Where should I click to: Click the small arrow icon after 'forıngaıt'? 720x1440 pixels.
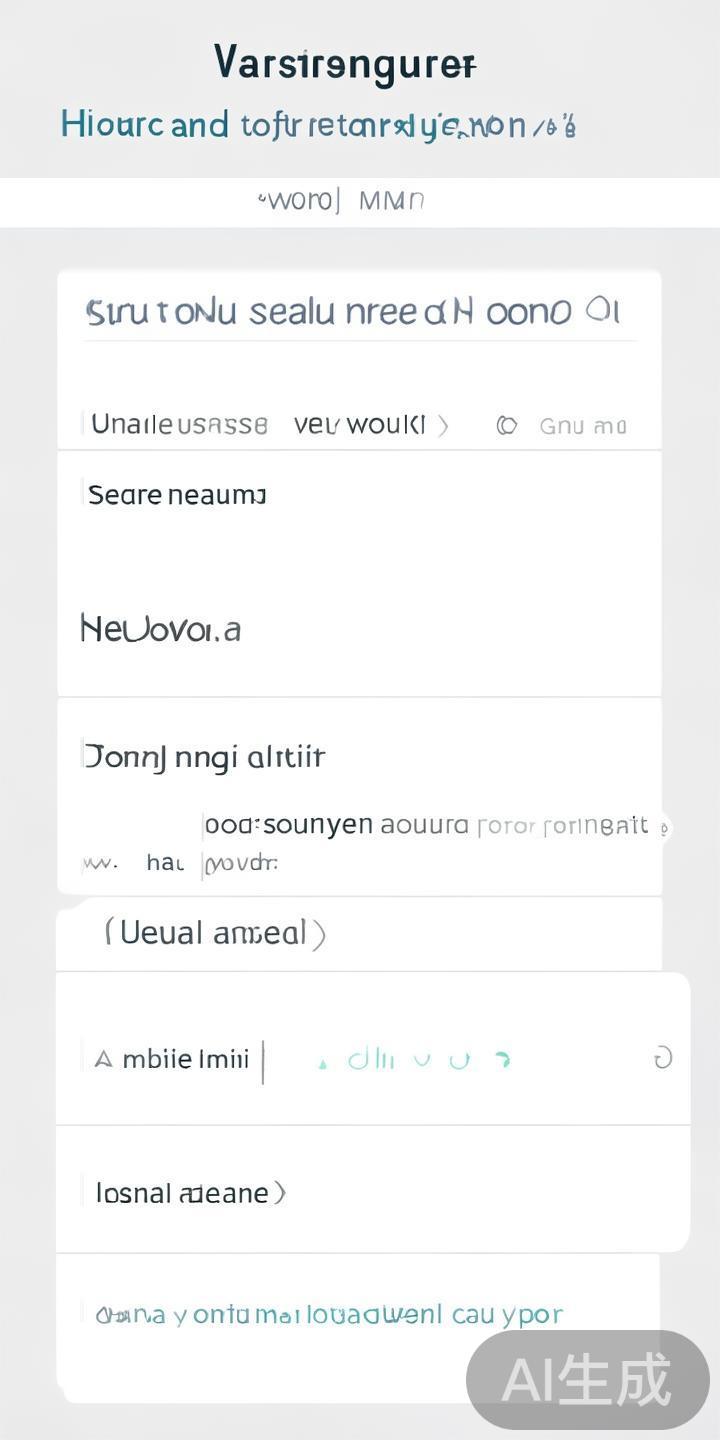665,828
